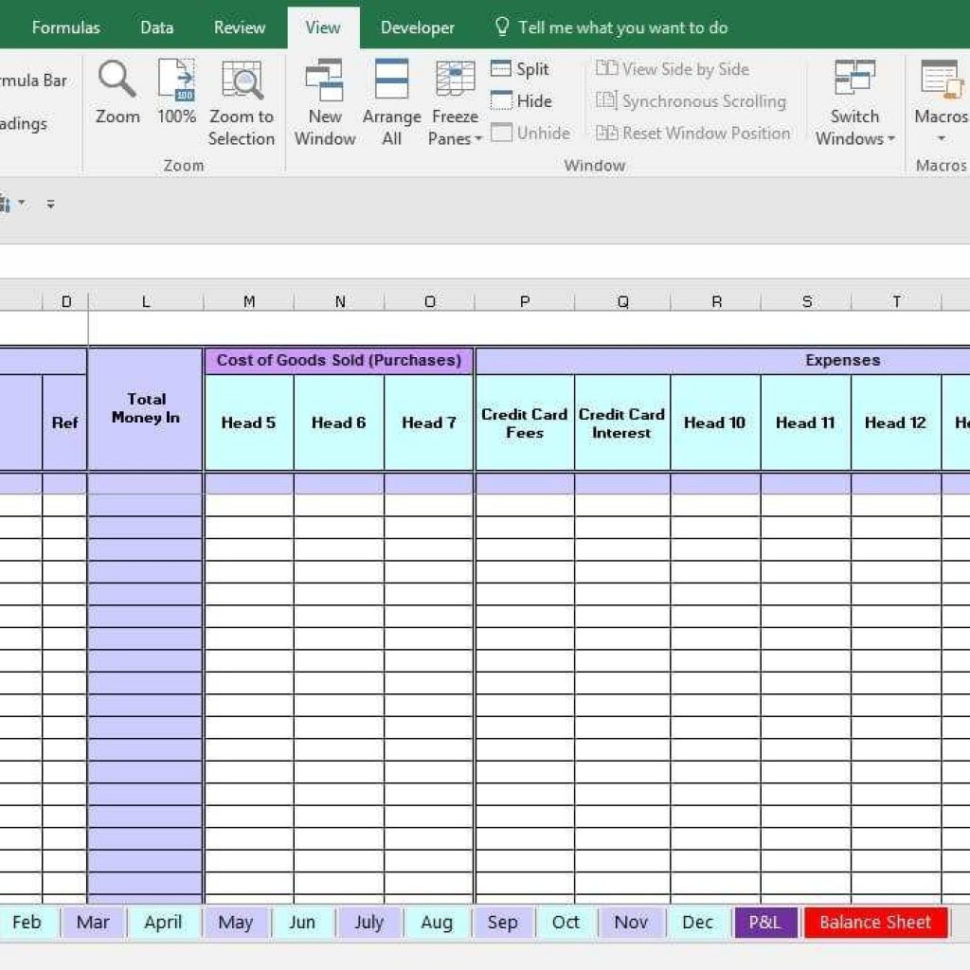
Task: Open the Macros dropdown arrow
Action: pos(940,139)
